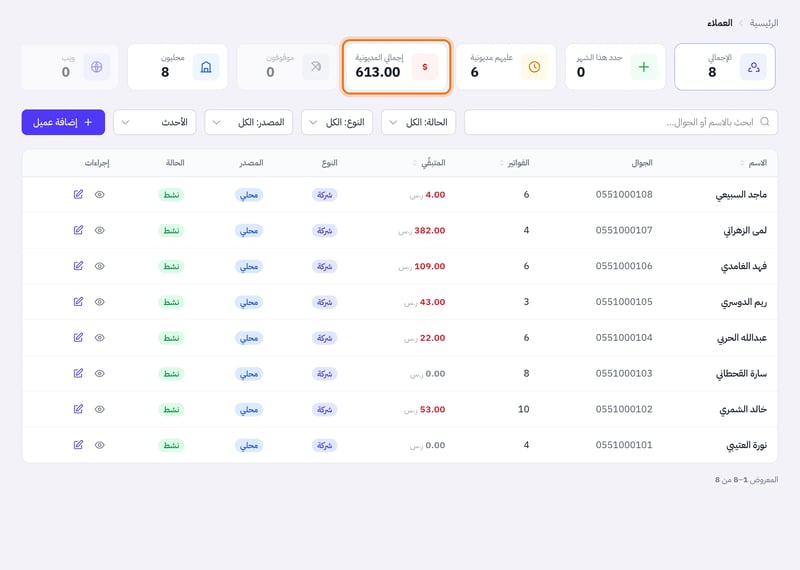
Task: Click phone number 0551000102
Action: (x=624, y=409)
